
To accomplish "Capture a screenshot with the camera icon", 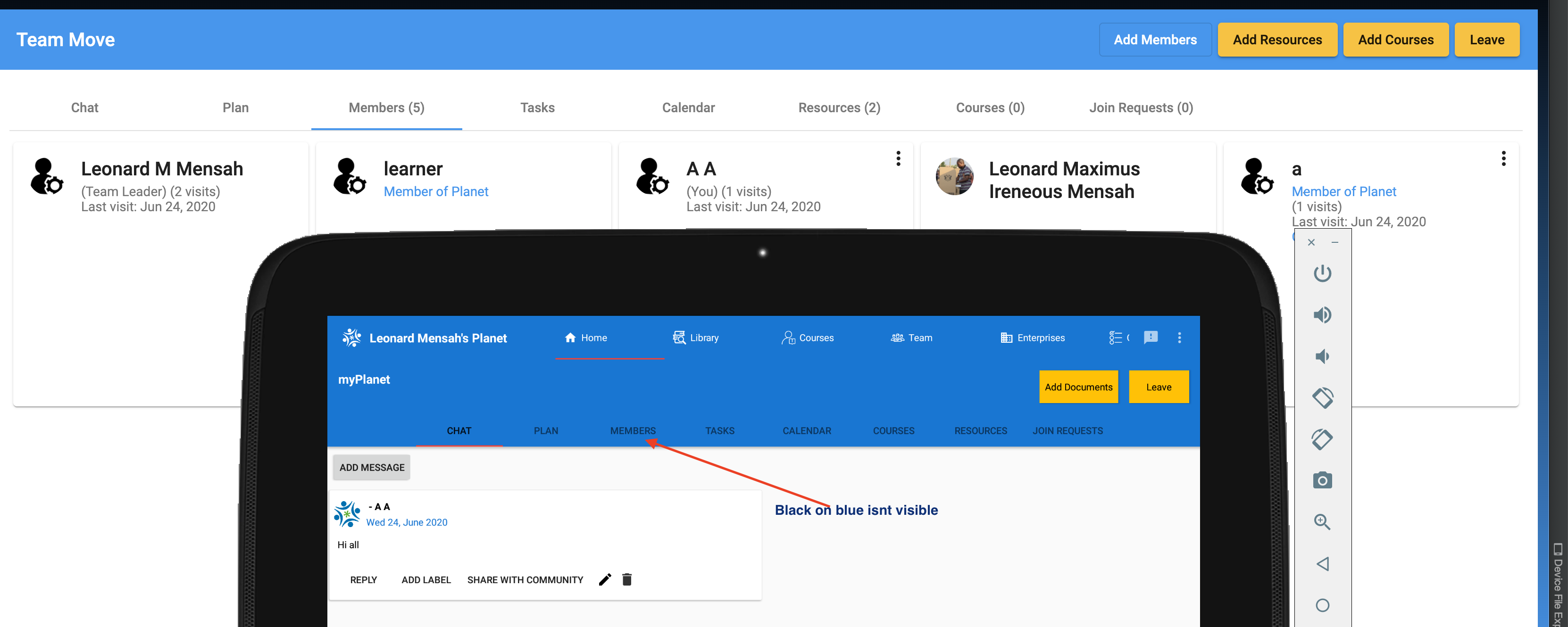I will click(1322, 480).
